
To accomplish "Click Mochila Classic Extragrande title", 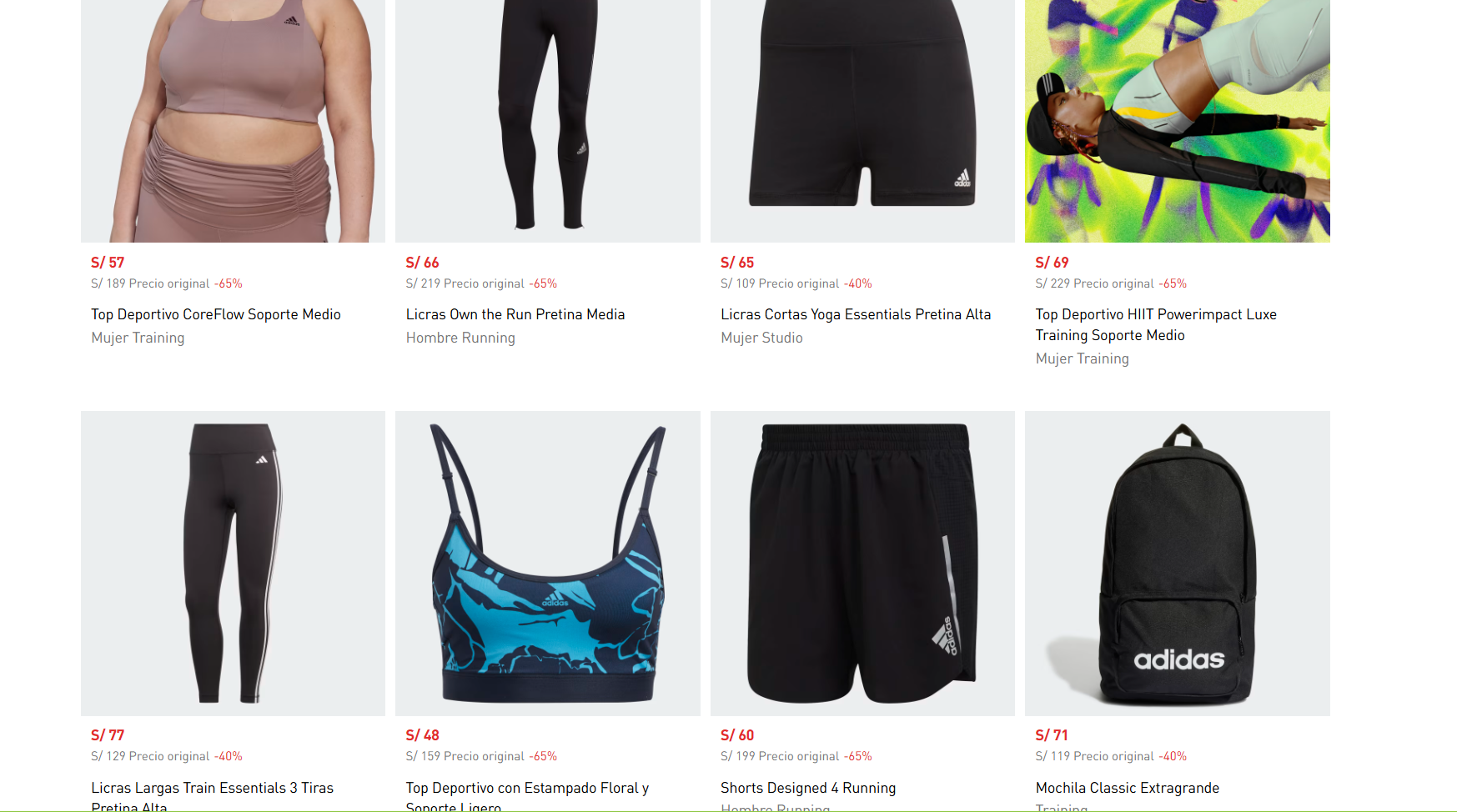I will click(x=1127, y=788).
